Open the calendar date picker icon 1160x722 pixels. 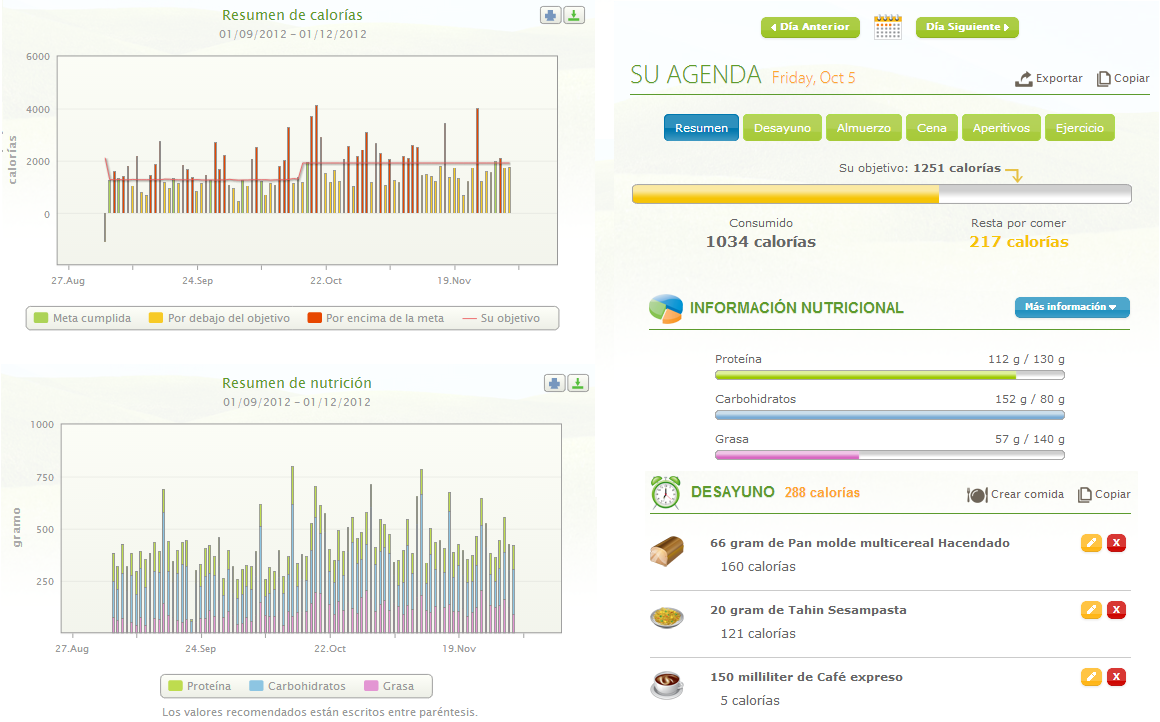pyautogui.click(x=888, y=27)
